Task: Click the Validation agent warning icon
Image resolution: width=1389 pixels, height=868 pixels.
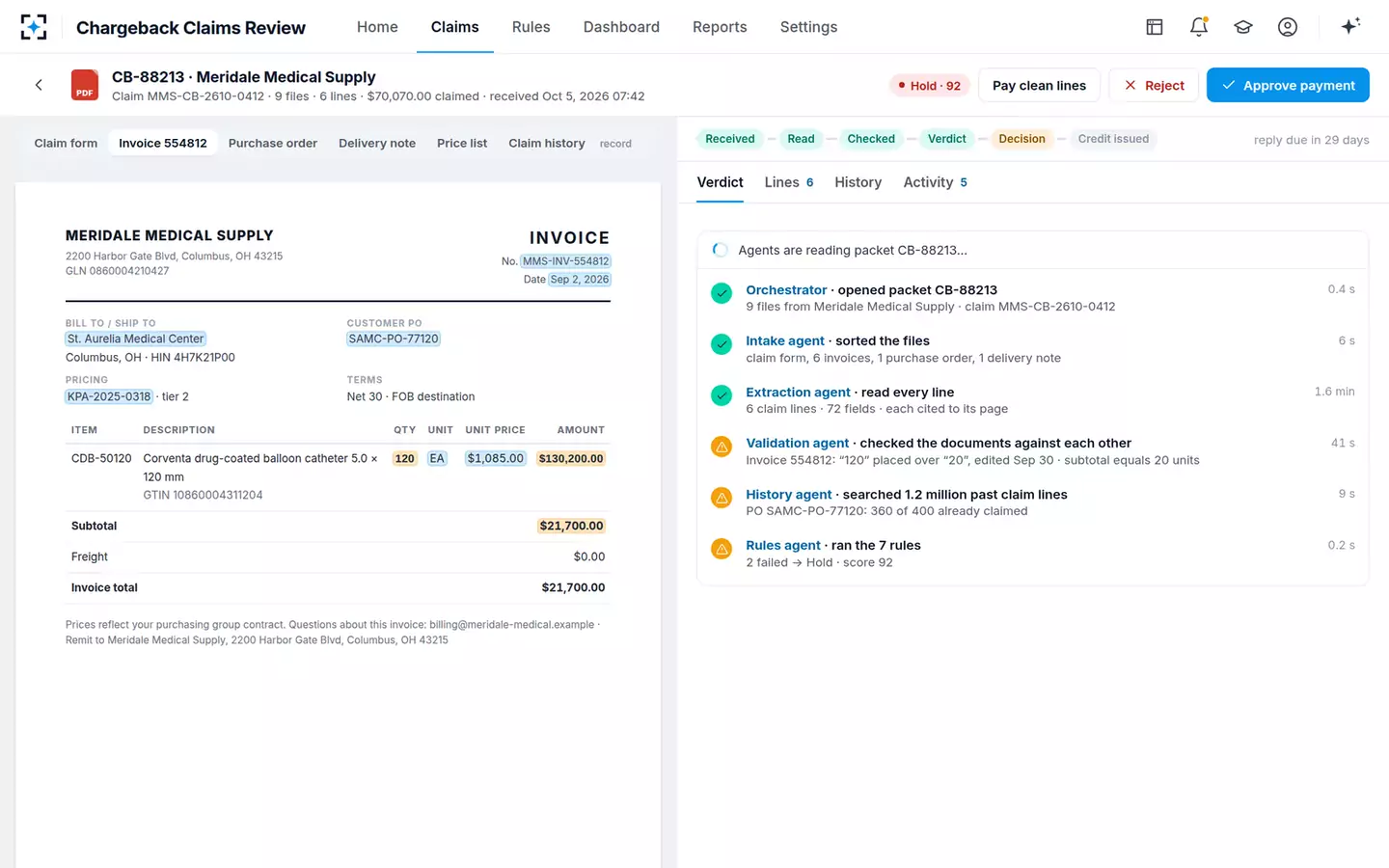Action: coord(722,447)
